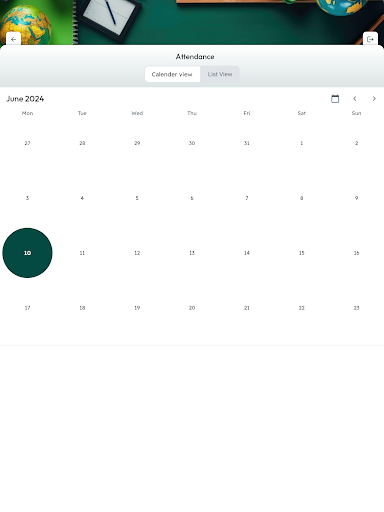Go to the previous month chevron
The height and width of the screenshot is (512, 384).
coord(355,99)
